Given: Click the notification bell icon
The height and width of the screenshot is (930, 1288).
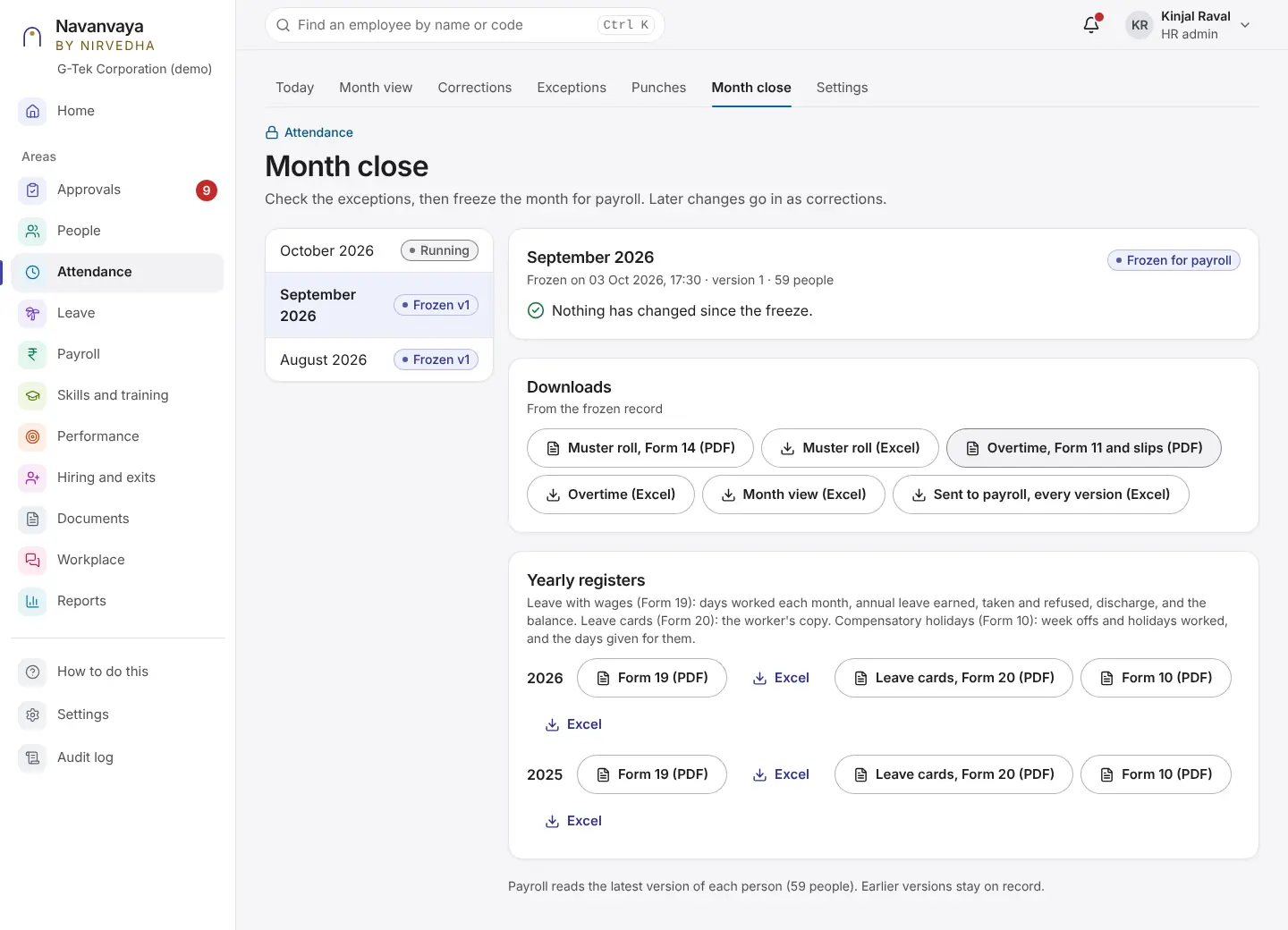Looking at the screenshot, I should (x=1091, y=25).
